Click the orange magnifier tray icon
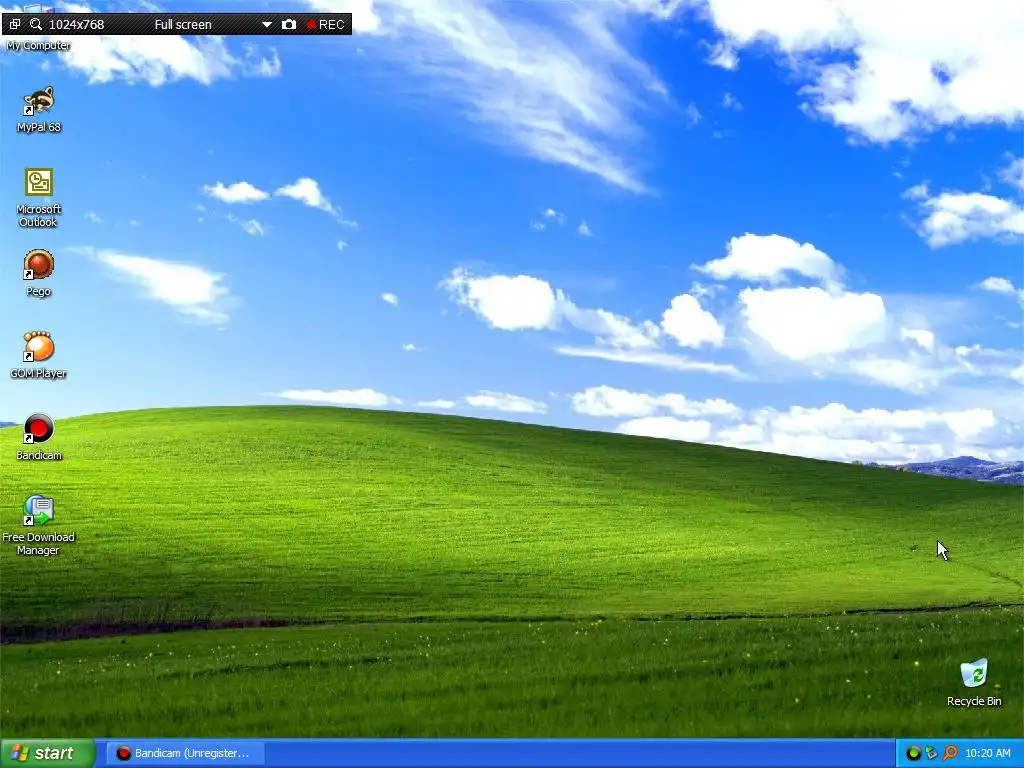 [x=950, y=753]
